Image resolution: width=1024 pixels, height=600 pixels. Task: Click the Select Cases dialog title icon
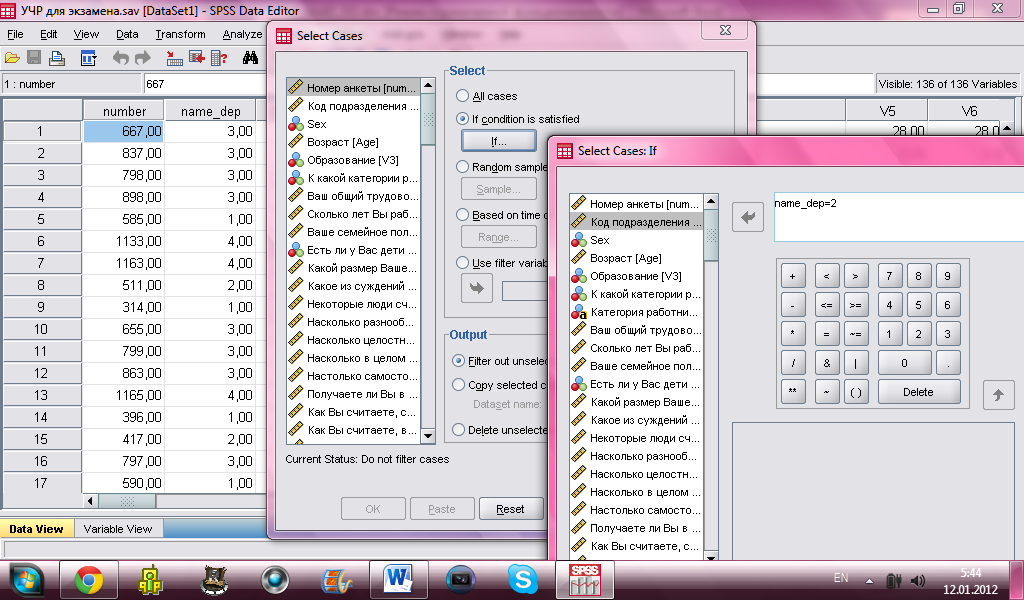[284, 36]
